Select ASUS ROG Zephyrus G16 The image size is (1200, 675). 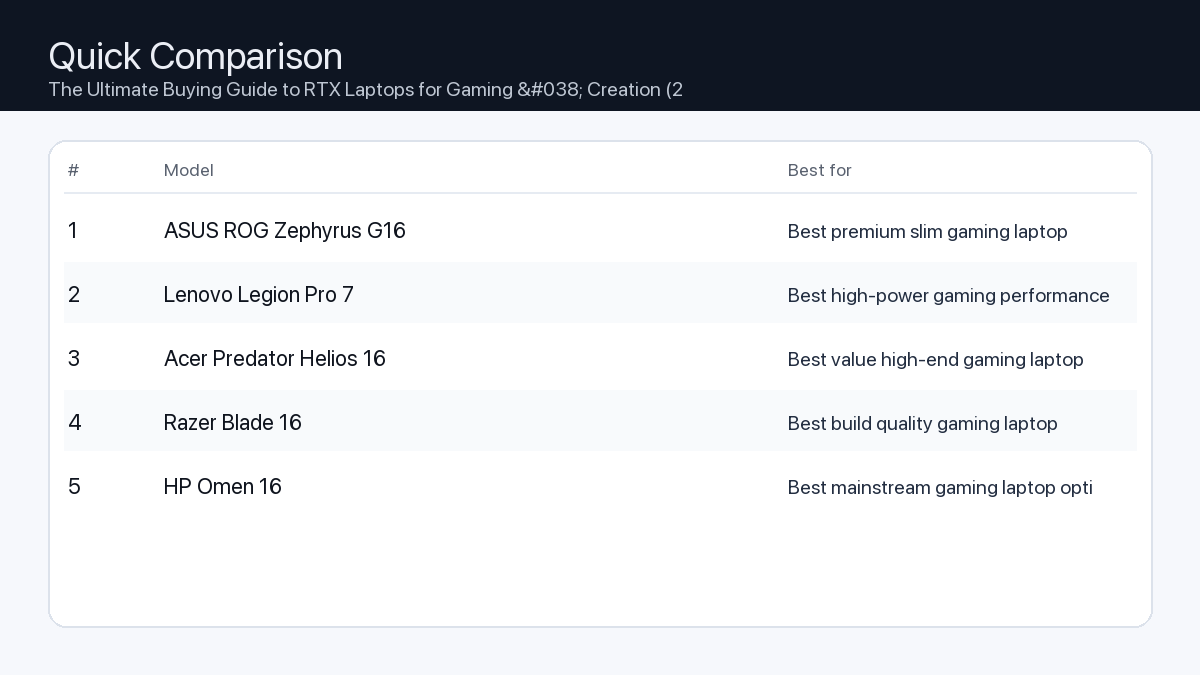click(285, 231)
